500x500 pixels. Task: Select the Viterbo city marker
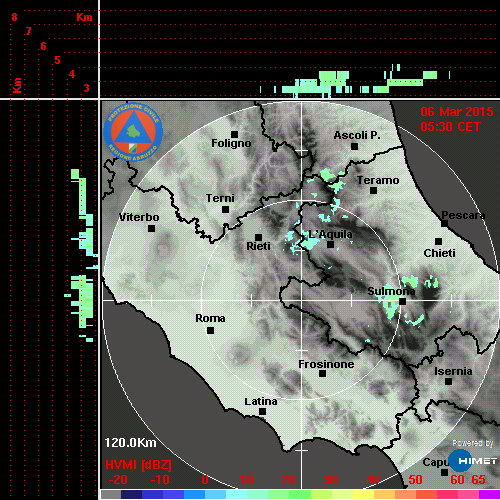point(151,229)
